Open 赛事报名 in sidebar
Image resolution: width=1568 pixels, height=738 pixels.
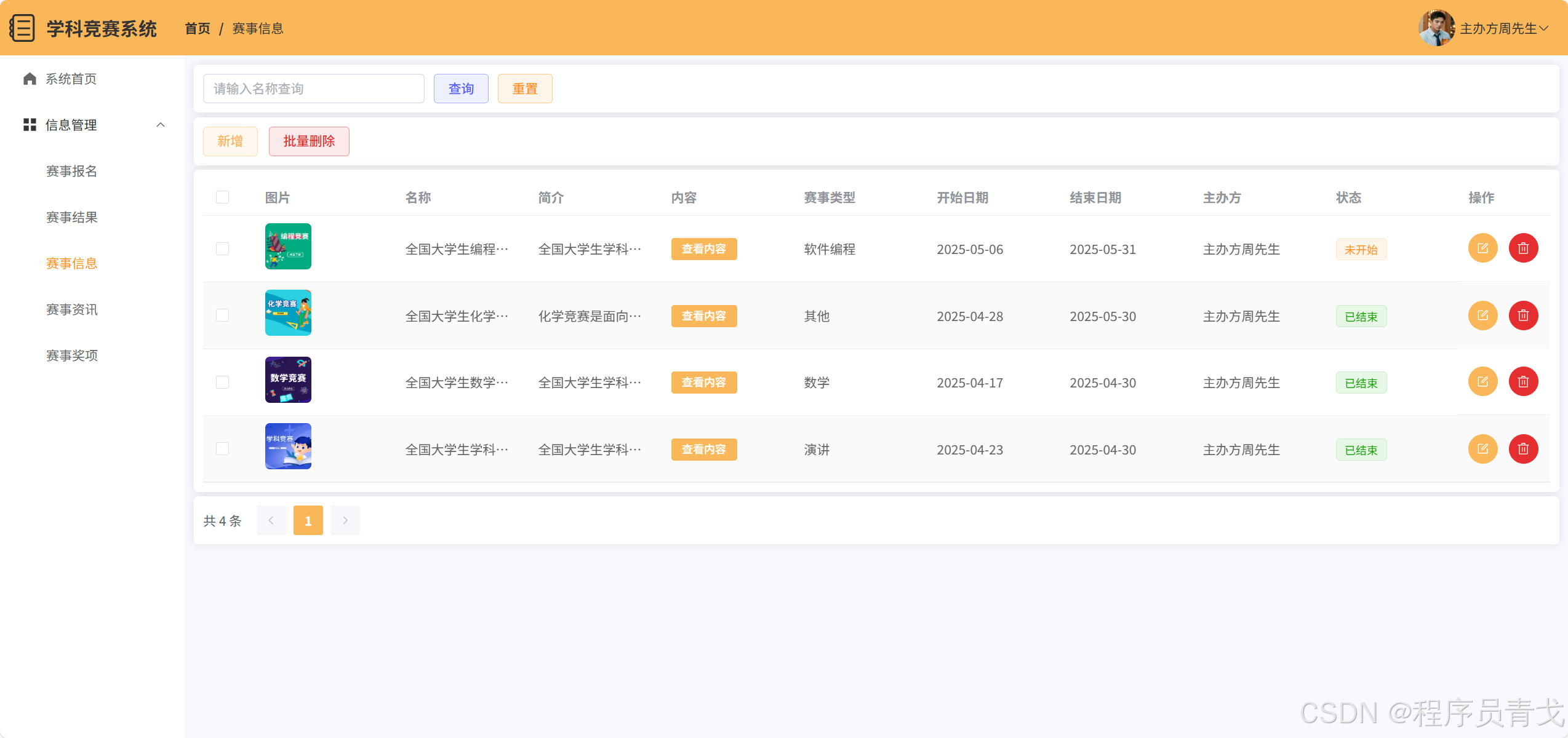tap(72, 171)
